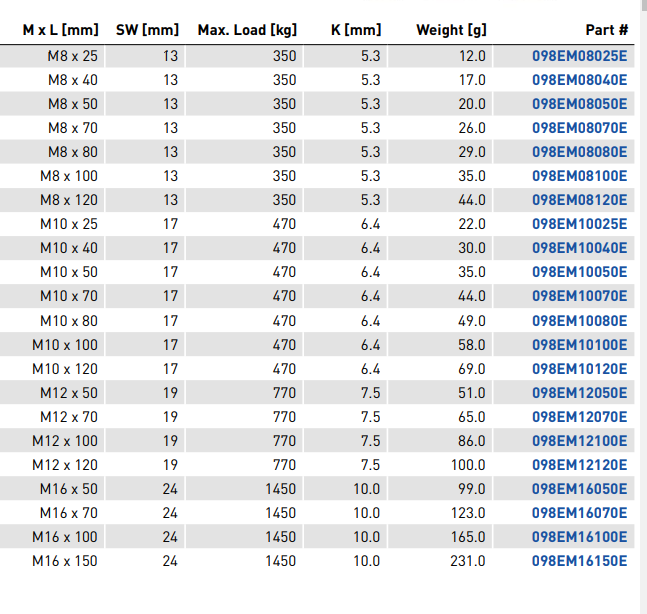The height and width of the screenshot is (614, 647).
Task: Click the 098EM16150E part link
Action: [x=579, y=561]
